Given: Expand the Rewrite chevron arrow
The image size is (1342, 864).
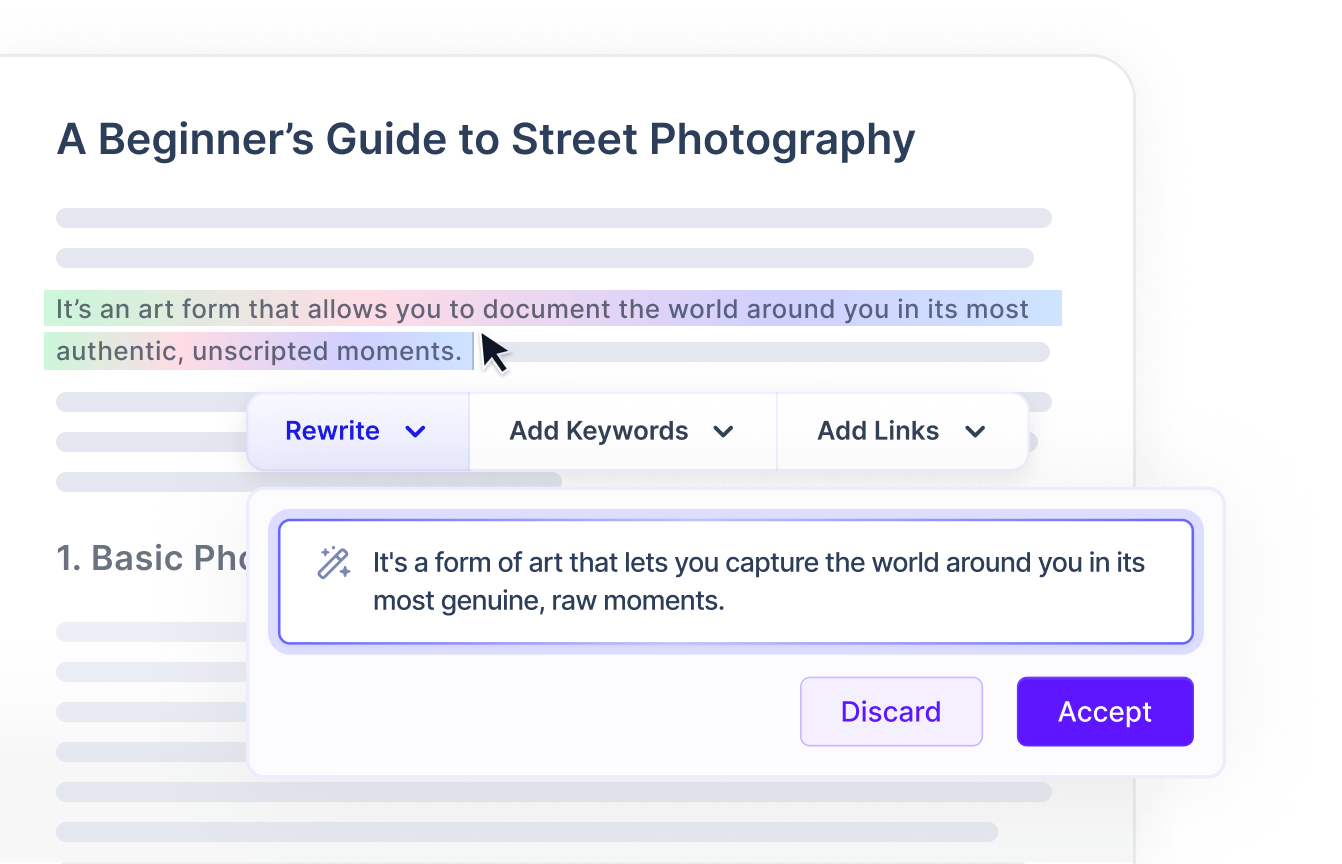Looking at the screenshot, I should tap(415, 432).
